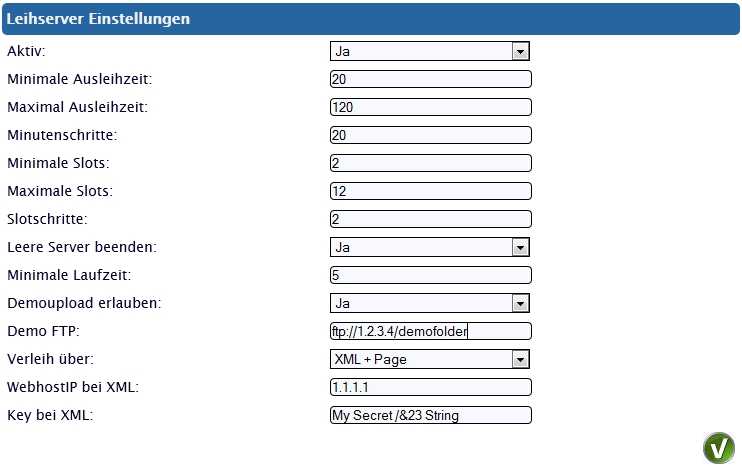Click the Verleih über label
Viewport: 742px width, 465px height.
[x=50, y=359]
